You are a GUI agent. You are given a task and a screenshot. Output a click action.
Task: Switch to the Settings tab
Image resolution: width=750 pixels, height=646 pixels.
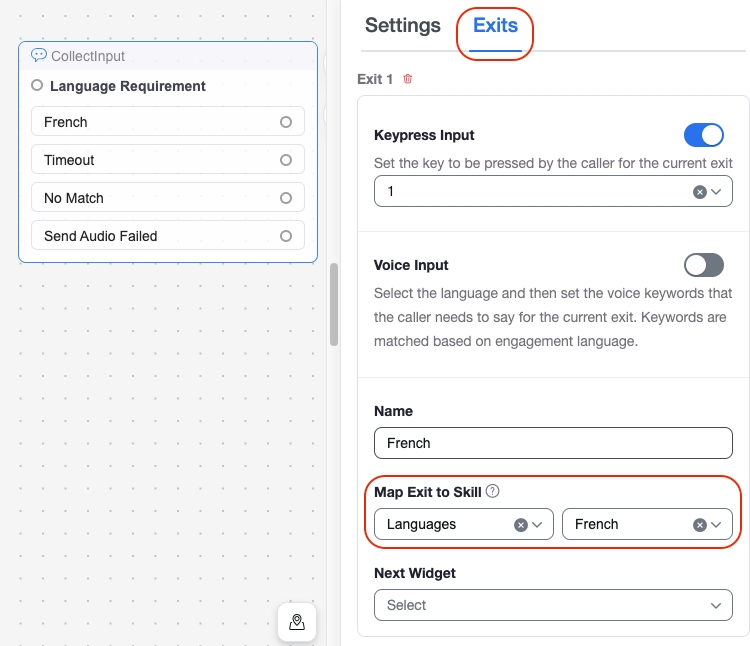coord(402,26)
